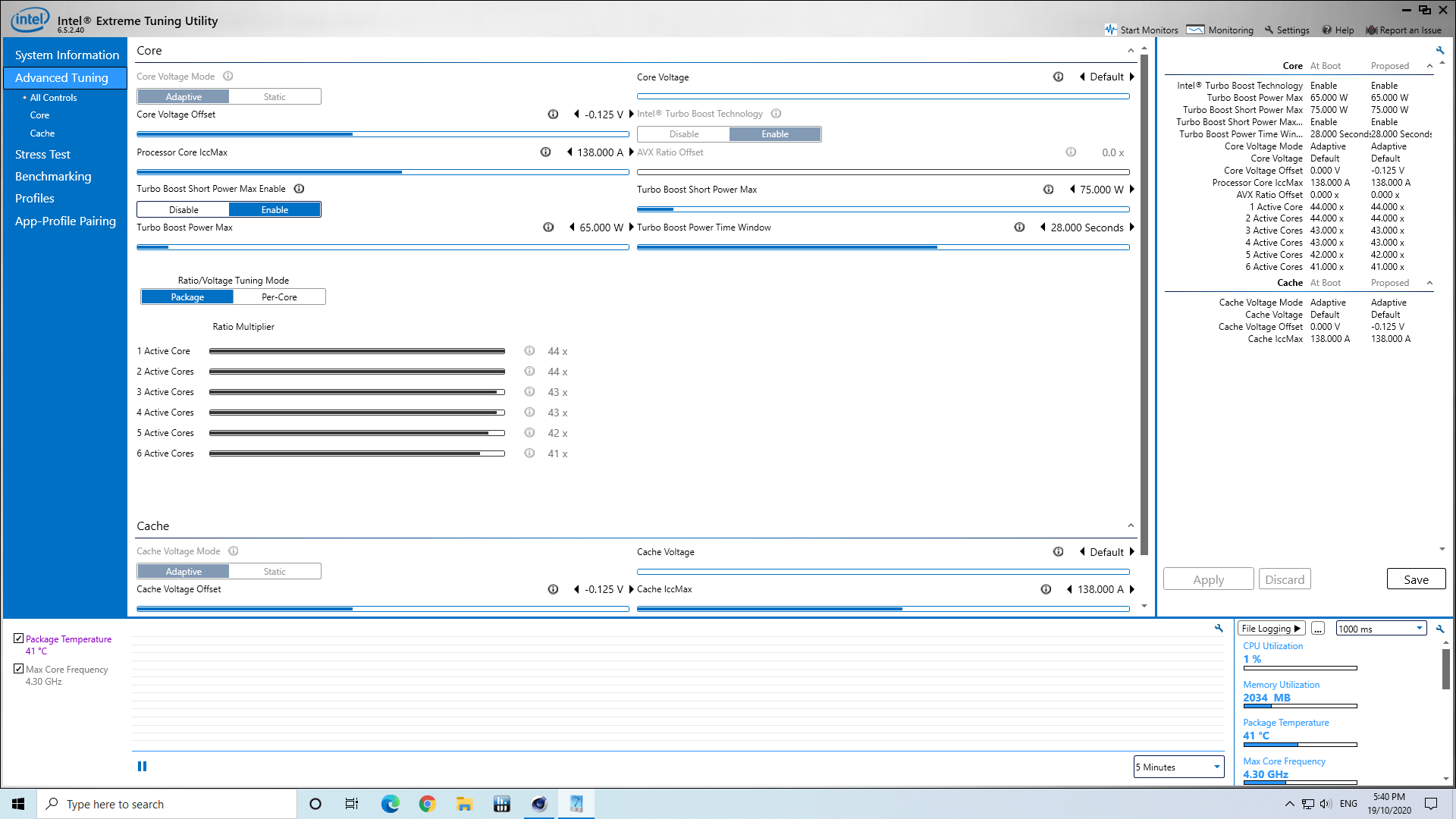
Task: Adjust the 3 Active Cores ratio slider
Action: (356, 392)
